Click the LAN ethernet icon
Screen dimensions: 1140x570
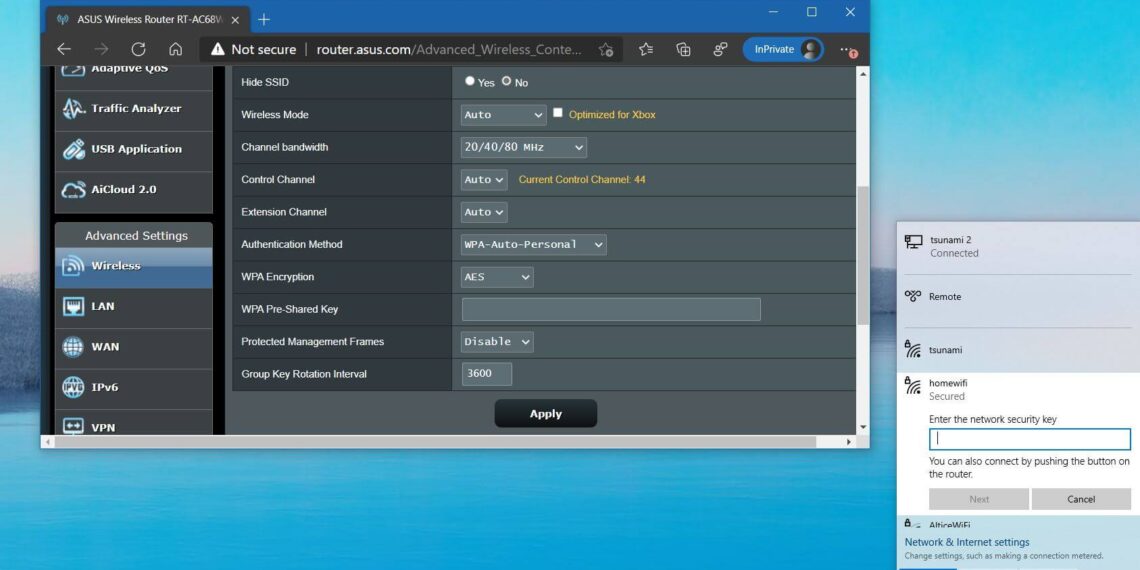click(73, 307)
